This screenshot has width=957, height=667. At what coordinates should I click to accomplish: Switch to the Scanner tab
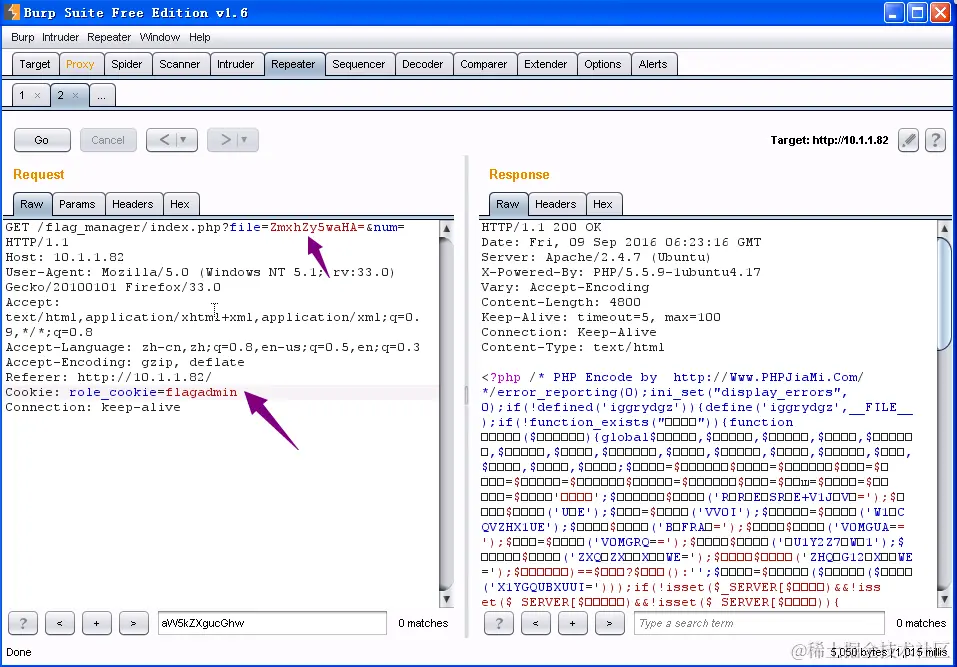click(179, 64)
